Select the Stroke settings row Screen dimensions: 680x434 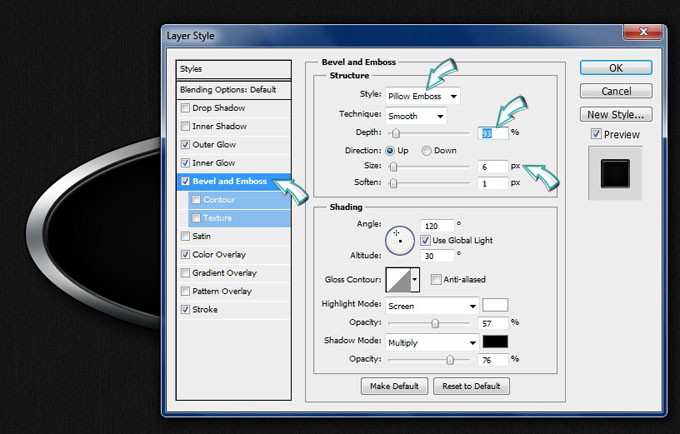[233, 310]
